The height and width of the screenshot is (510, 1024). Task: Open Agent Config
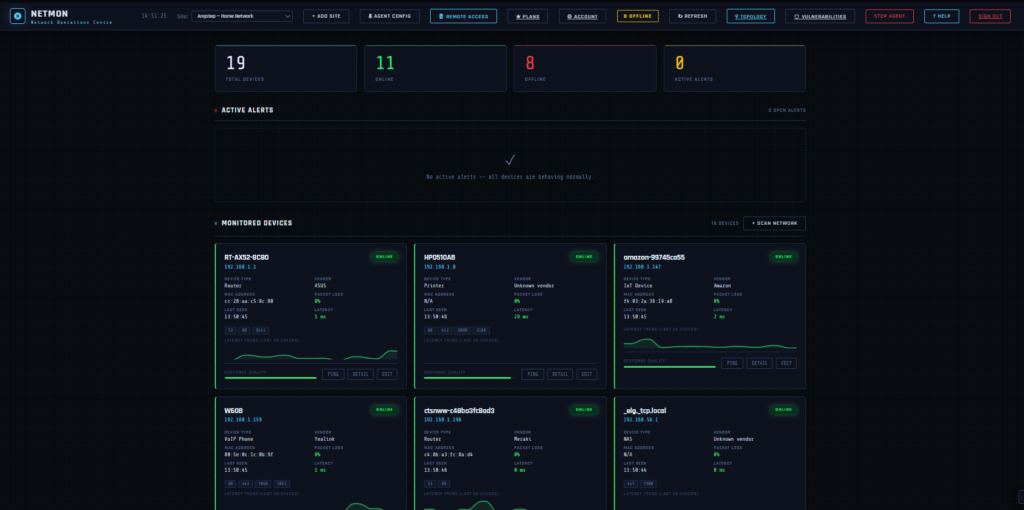coord(389,16)
